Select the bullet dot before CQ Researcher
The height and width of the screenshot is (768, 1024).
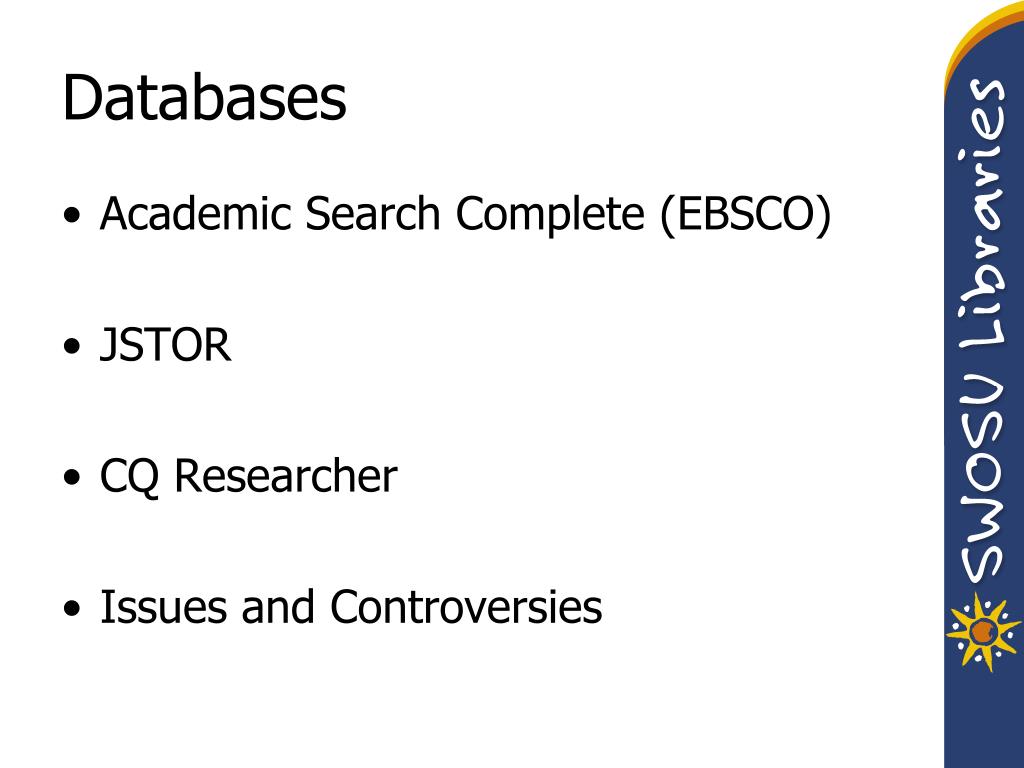tap(72, 477)
